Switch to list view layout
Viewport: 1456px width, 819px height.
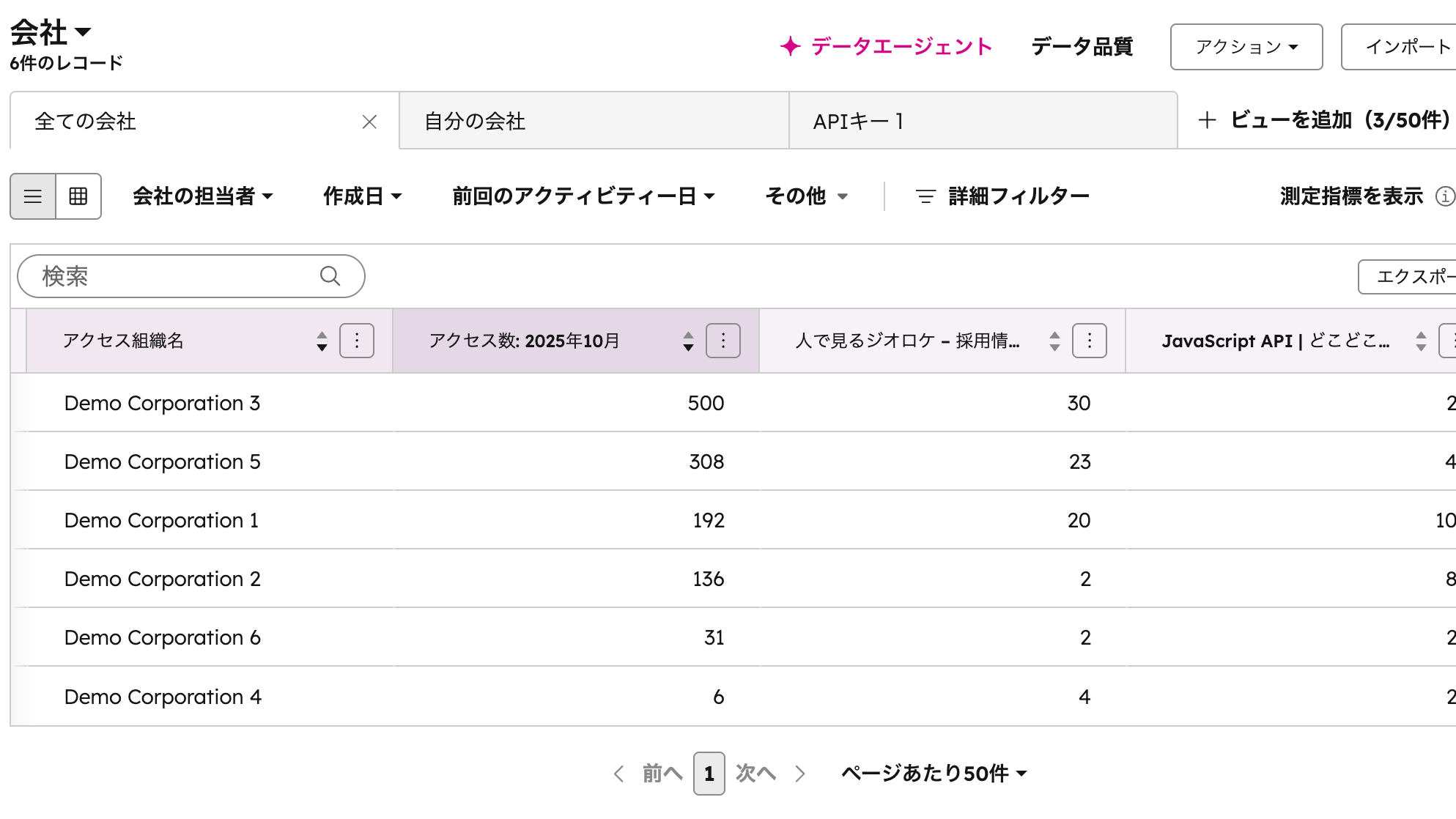(x=33, y=196)
